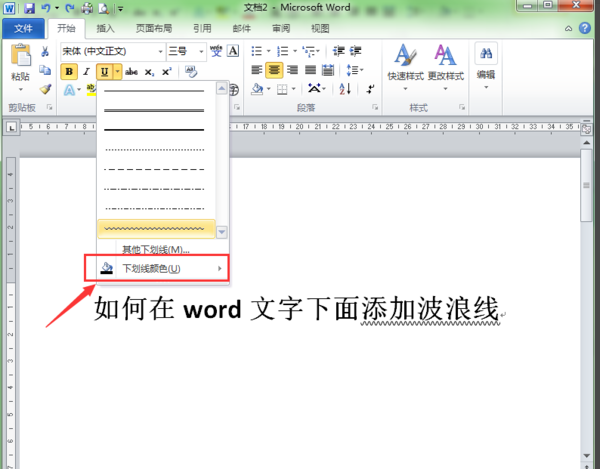Click the shading paint bucket icon
The image size is (600, 469).
pos(257,89)
